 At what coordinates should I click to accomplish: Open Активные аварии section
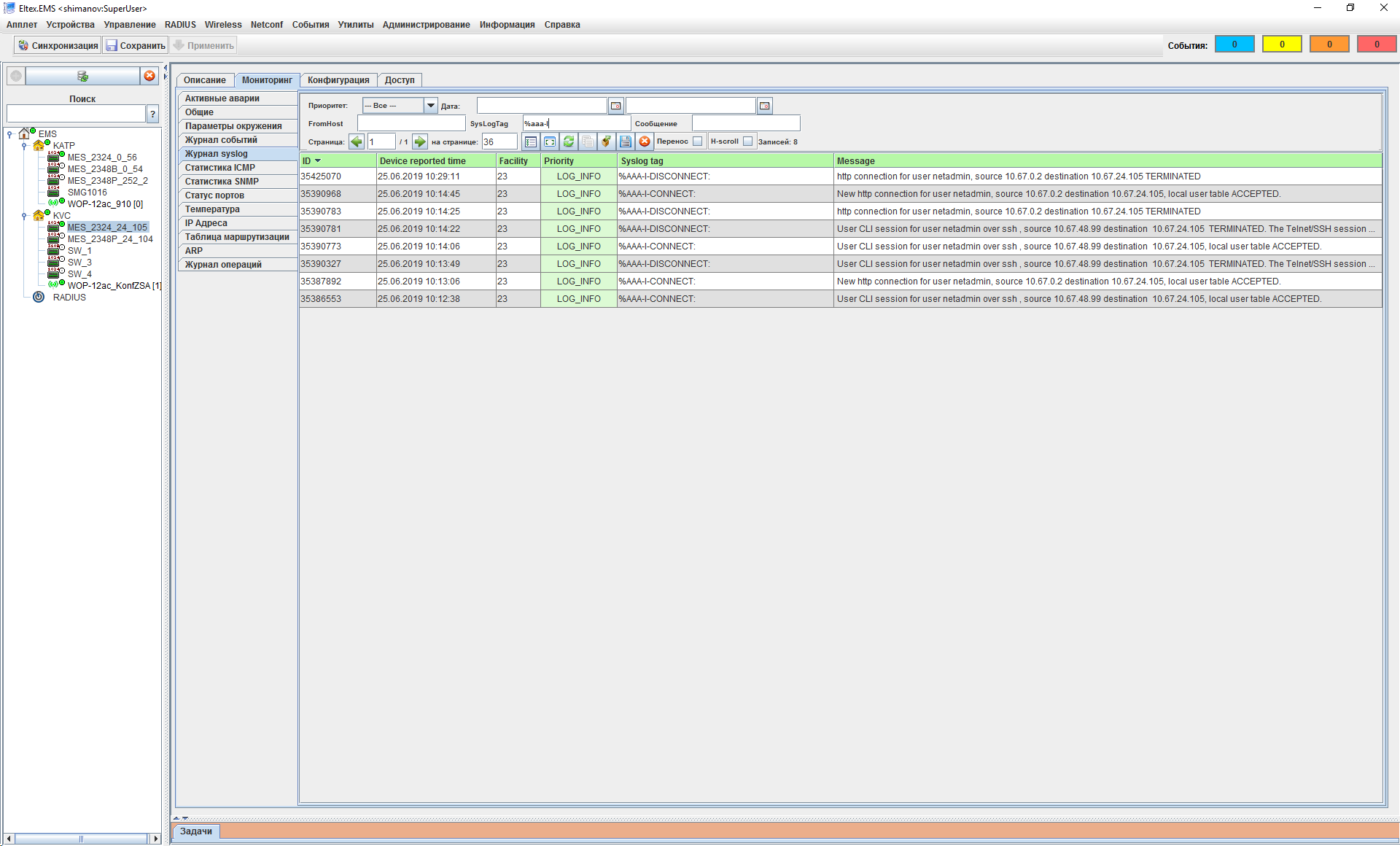[238, 98]
